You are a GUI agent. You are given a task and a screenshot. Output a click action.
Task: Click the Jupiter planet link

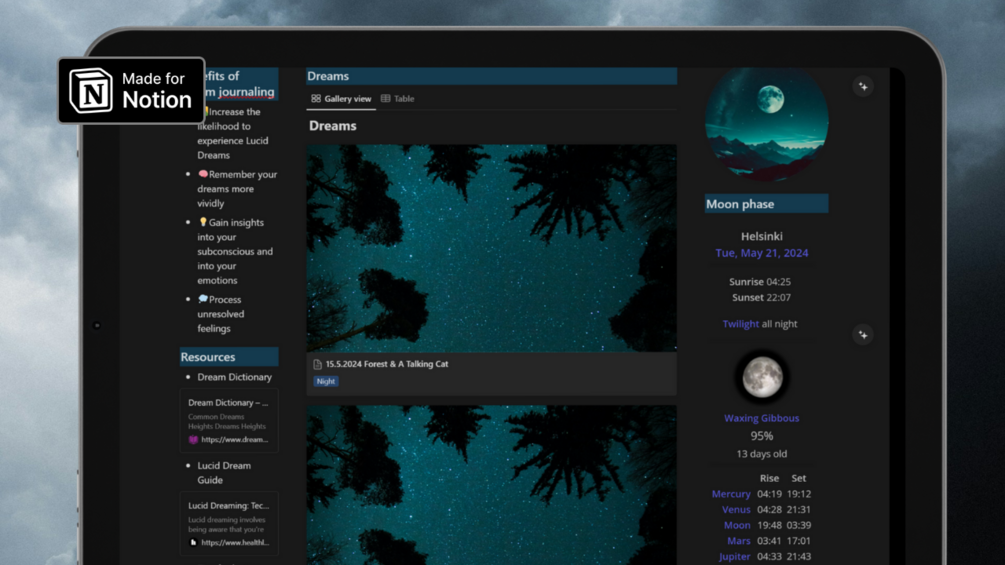pos(735,557)
